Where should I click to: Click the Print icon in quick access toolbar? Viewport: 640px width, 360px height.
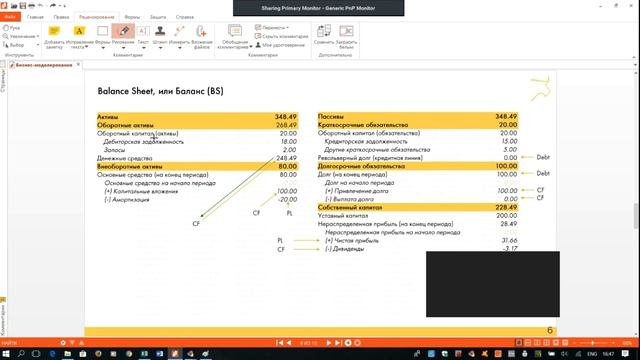31,6
